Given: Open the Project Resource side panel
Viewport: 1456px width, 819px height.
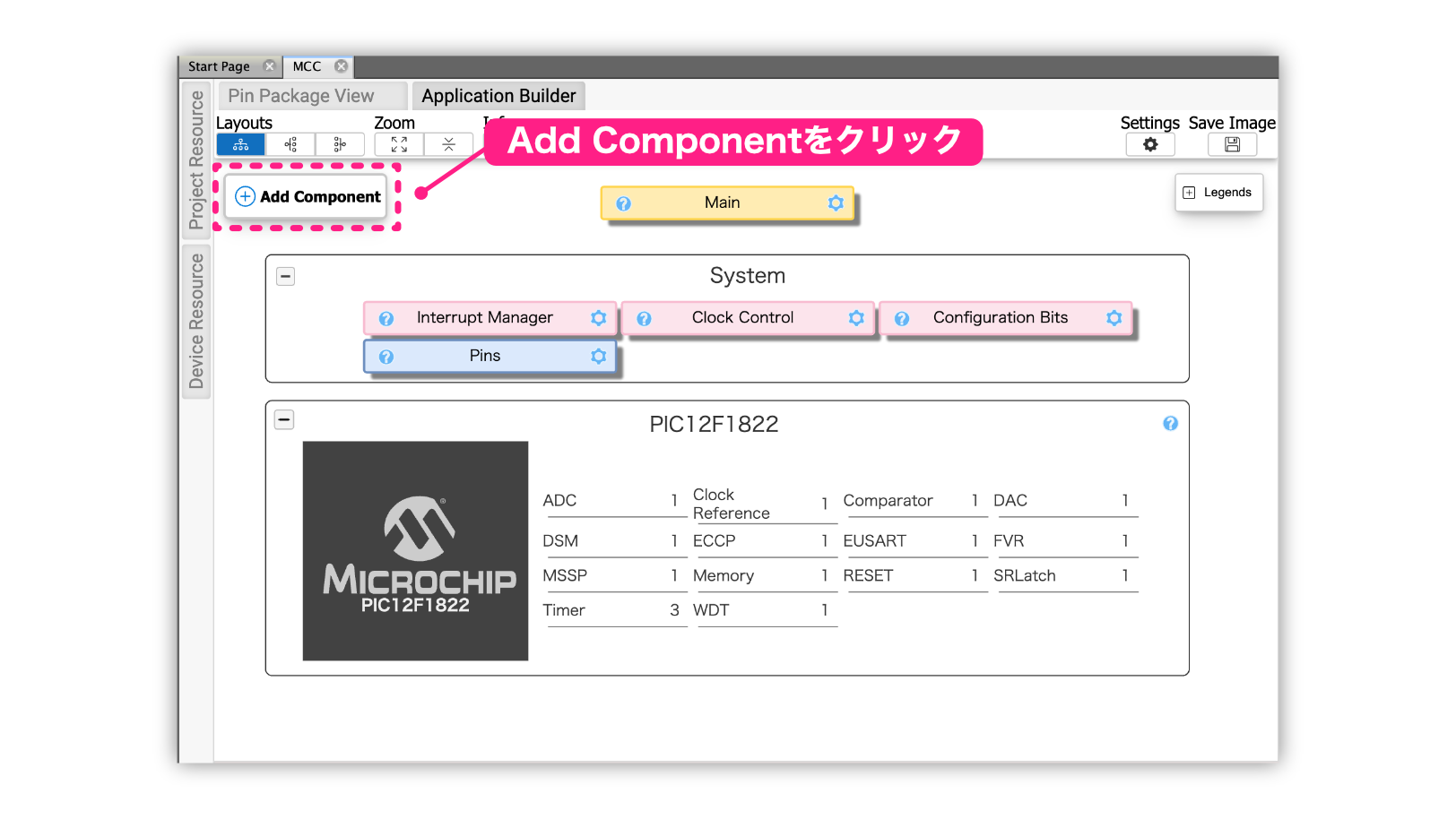Looking at the screenshot, I should [x=196, y=160].
